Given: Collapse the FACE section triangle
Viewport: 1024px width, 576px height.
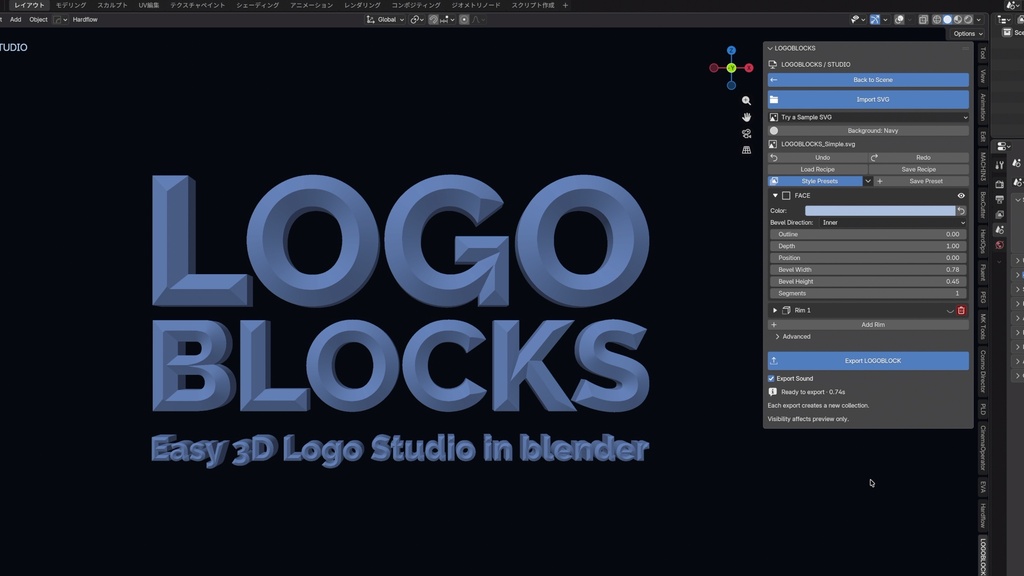Looking at the screenshot, I should [x=775, y=195].
